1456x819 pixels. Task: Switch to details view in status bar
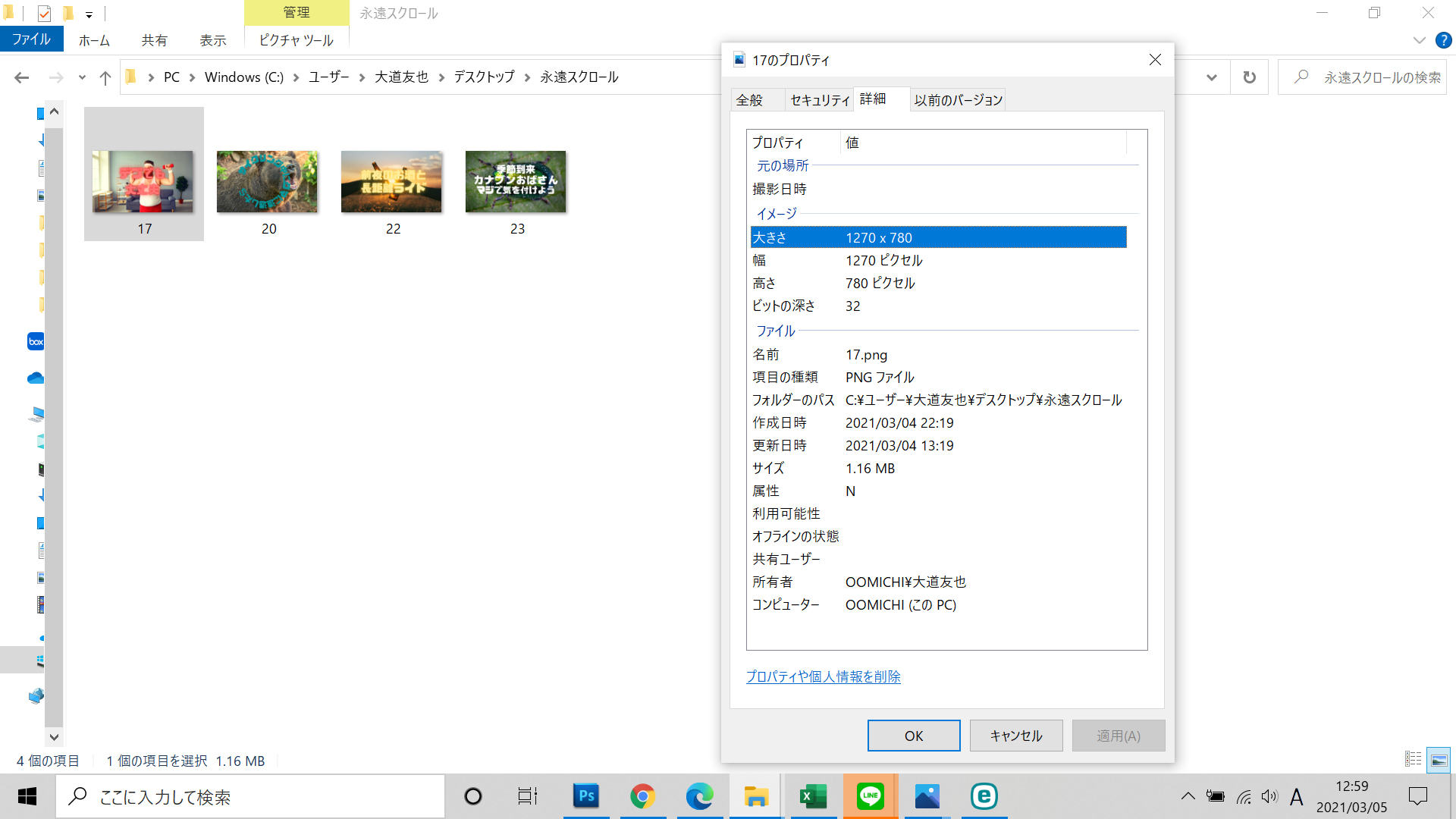point(1413,759)
